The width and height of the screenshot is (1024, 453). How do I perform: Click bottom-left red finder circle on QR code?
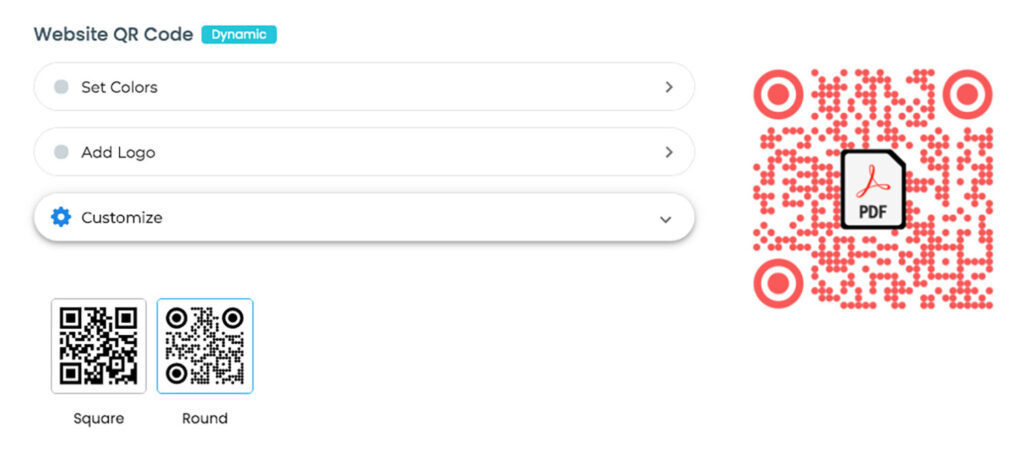[778, 283]
